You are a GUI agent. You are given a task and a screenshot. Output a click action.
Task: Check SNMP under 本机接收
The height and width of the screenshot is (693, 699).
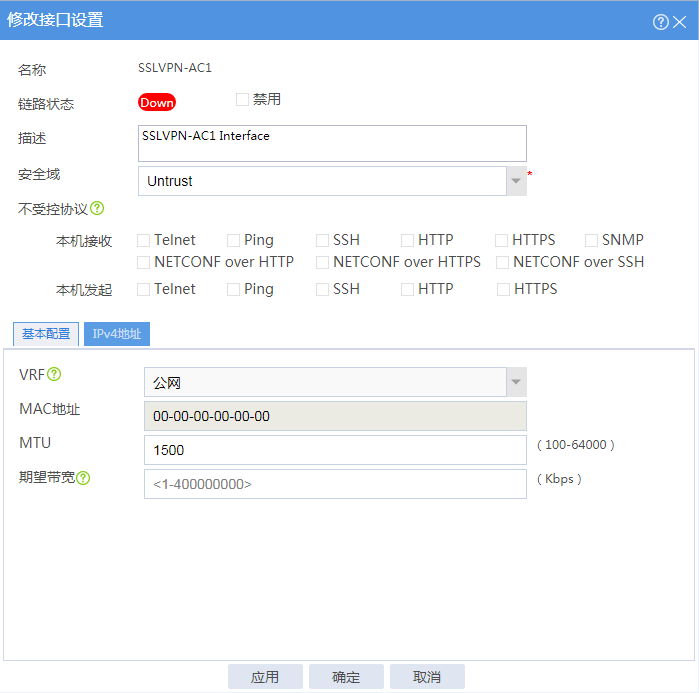(x=591, y=240)
